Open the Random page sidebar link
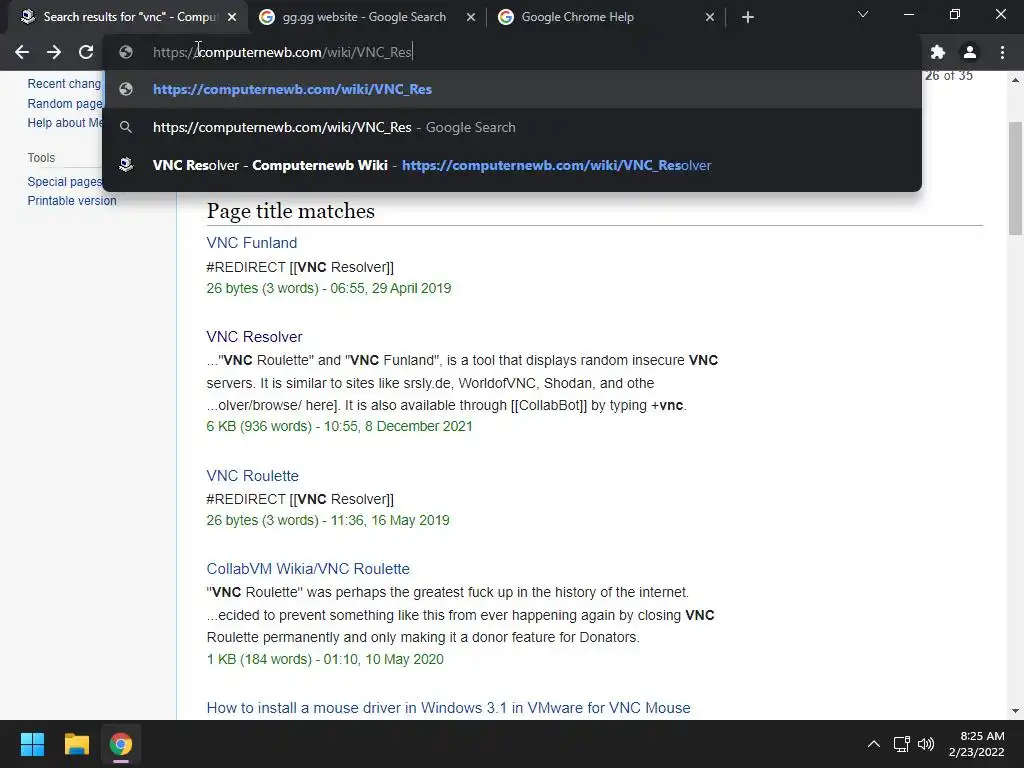Image resolution: width=1024 pixels, height=768 pixels. (x=65, y=103)
